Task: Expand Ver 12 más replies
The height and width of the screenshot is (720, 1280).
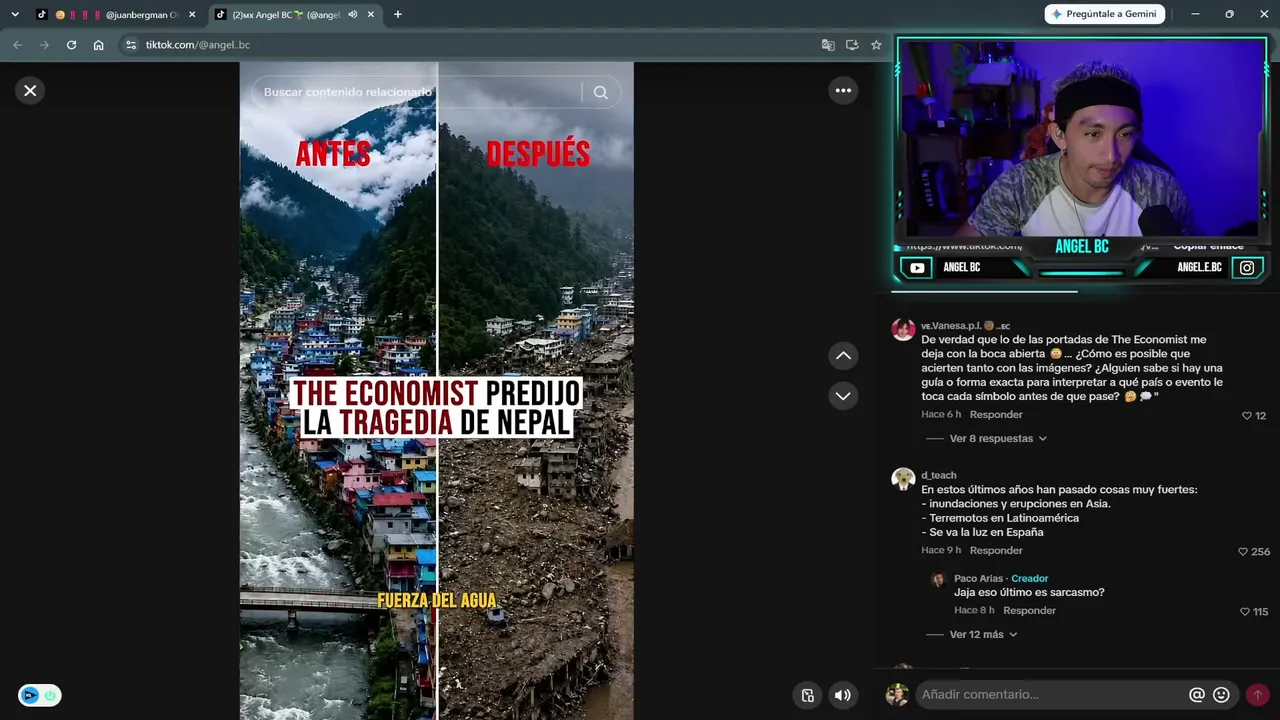Action: coord(983,635)
